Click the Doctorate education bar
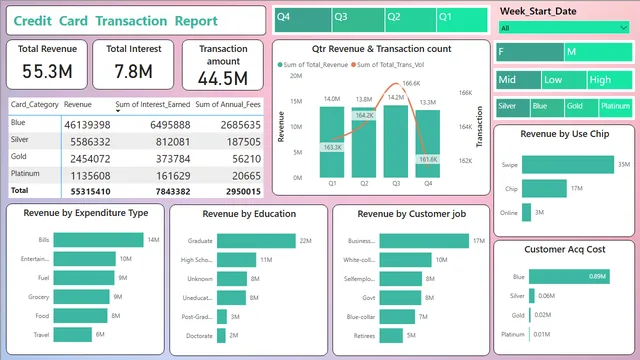Image resolution: width=640 pixels, height=360 pixels. [221, 336]
